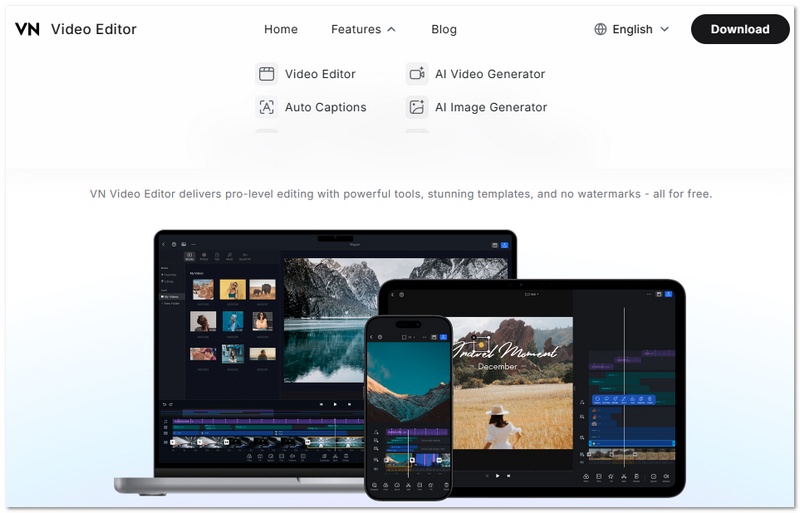Screen dimensions: 800x513
Task: Select the AI Video Generator icon
Action: tap(416, 74)
